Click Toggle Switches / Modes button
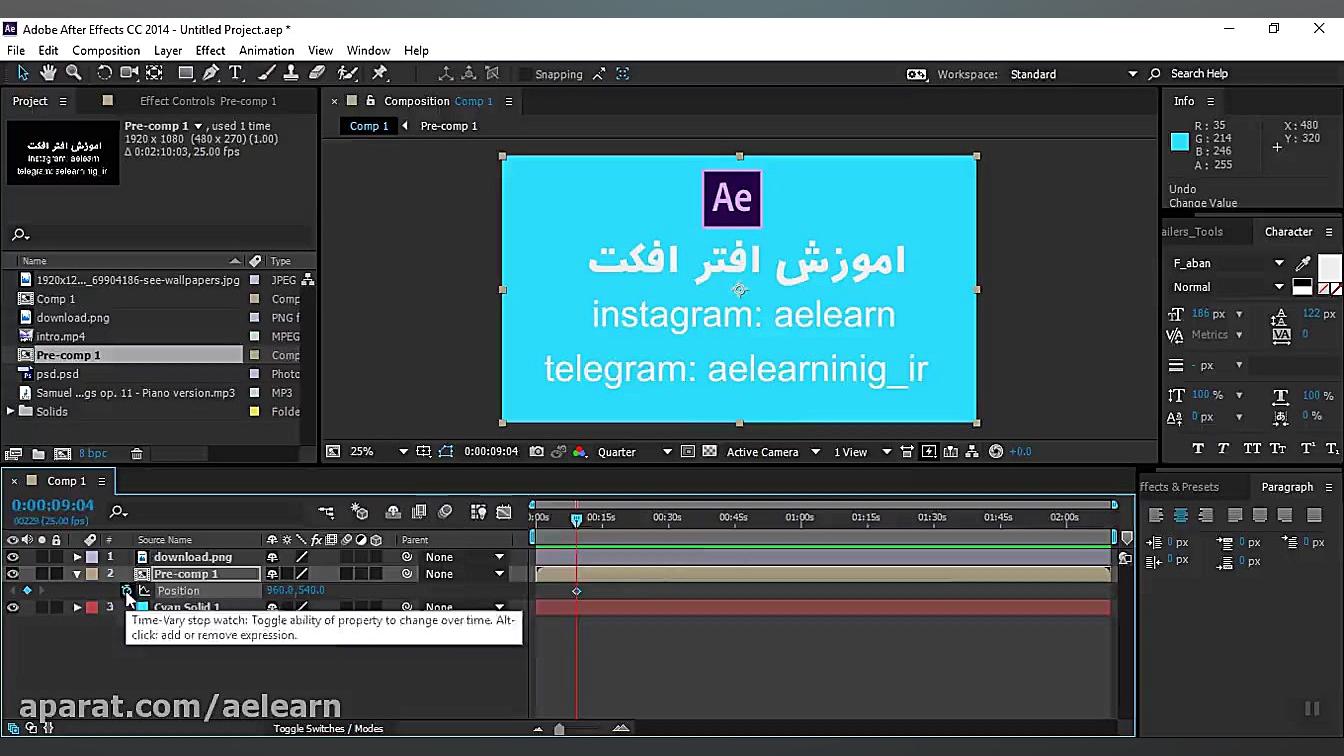 [328, 728]
